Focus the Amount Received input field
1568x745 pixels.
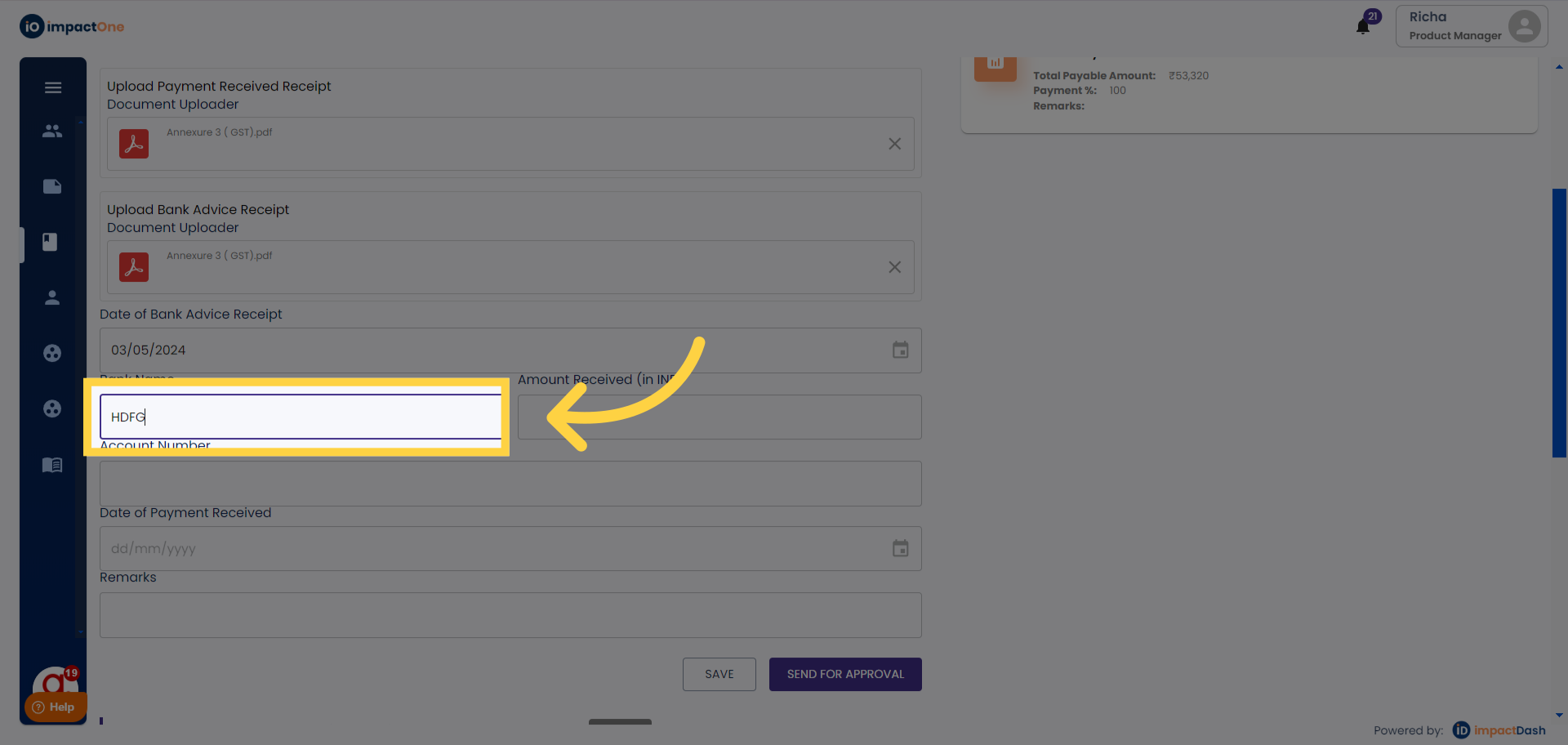click(719, 417)
